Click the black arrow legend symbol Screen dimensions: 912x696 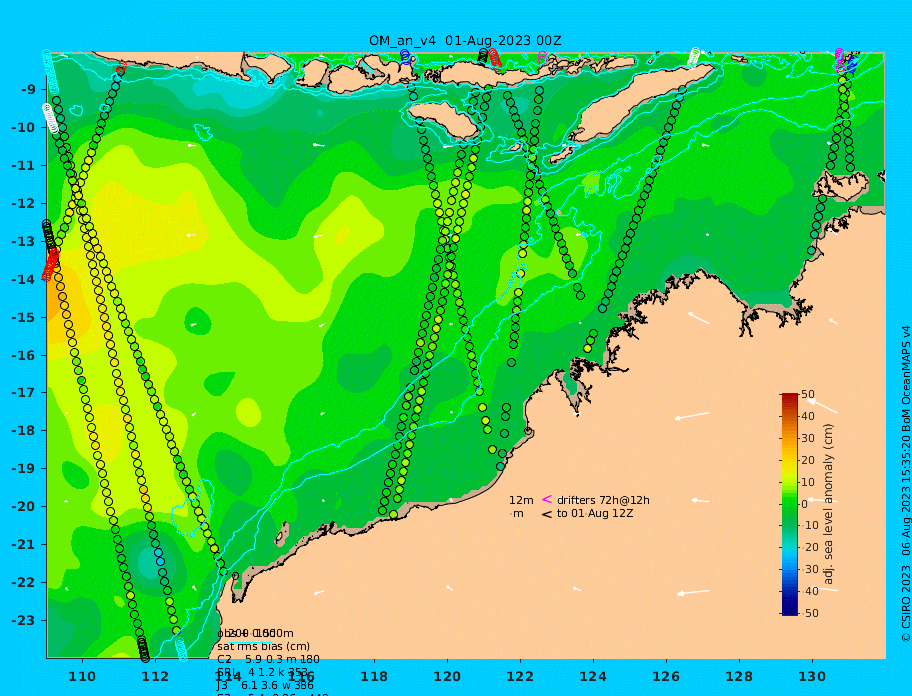547,514
